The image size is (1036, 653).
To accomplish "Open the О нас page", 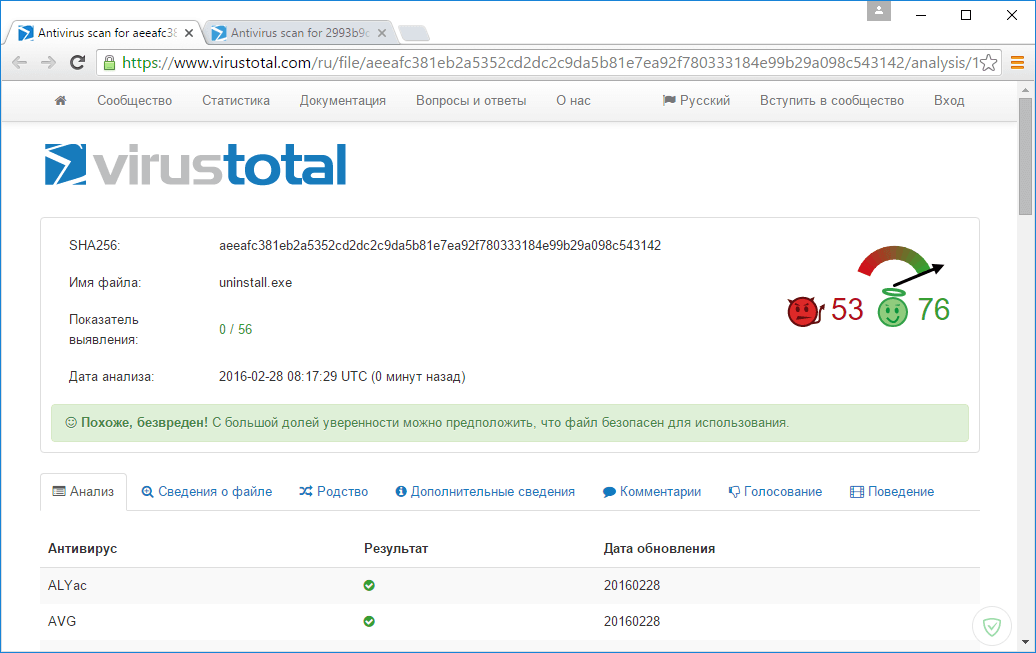I will 574,100.
